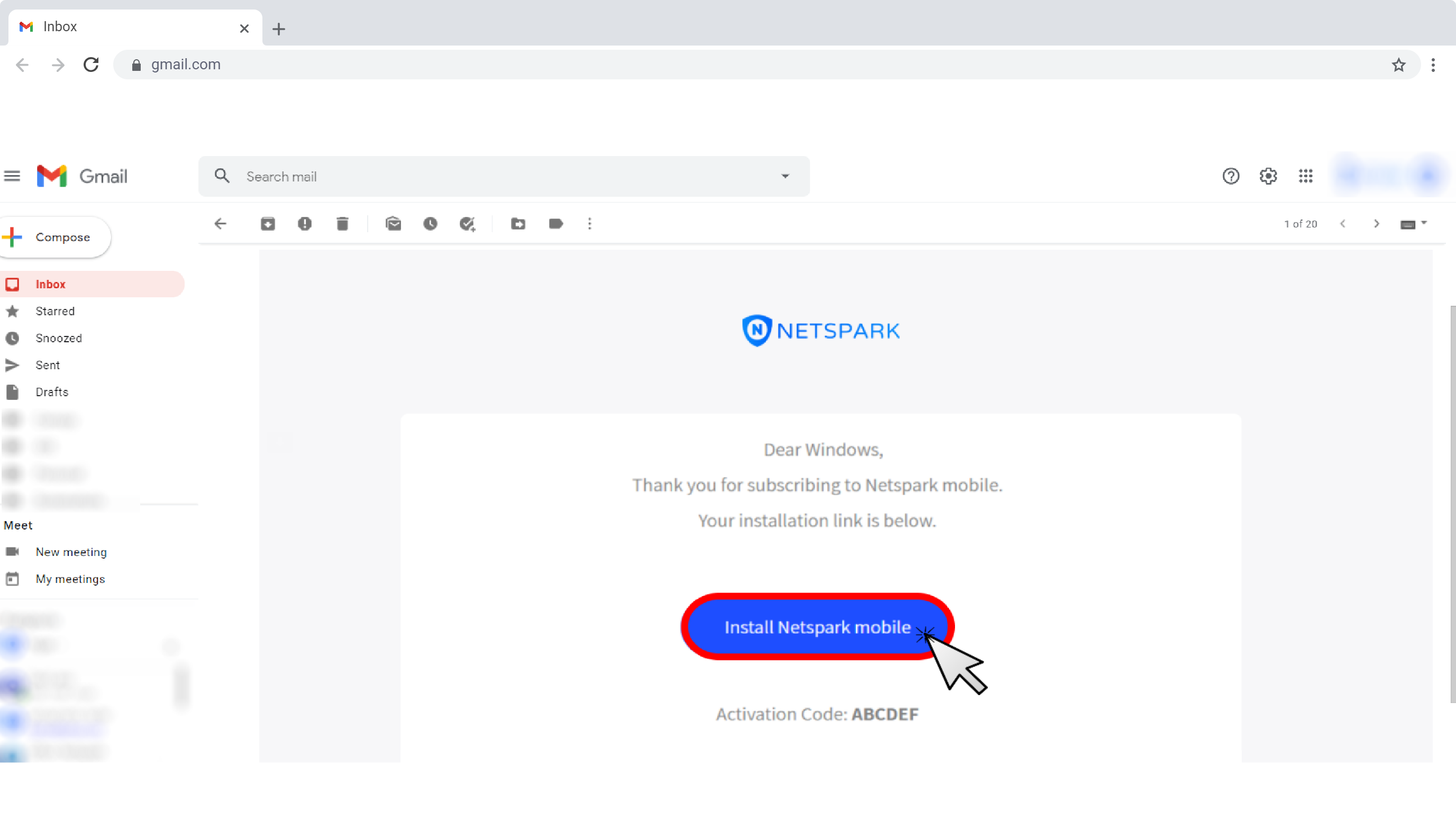Report the email as spam

[x=305, y=224]
